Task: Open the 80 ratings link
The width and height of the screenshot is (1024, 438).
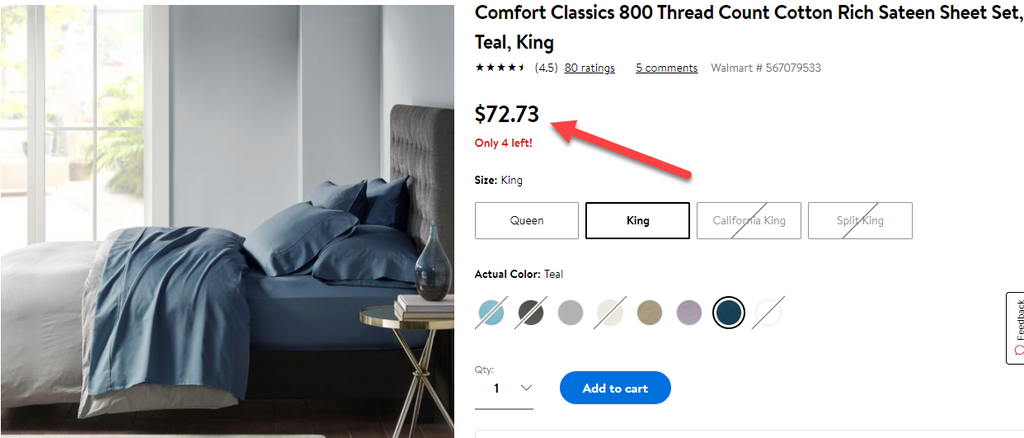Action: pos(590,68)
